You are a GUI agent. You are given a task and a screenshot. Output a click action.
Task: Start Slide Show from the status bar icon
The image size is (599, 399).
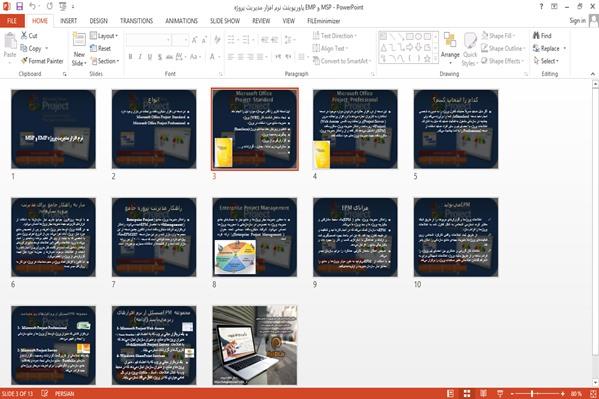pos(500,394)
